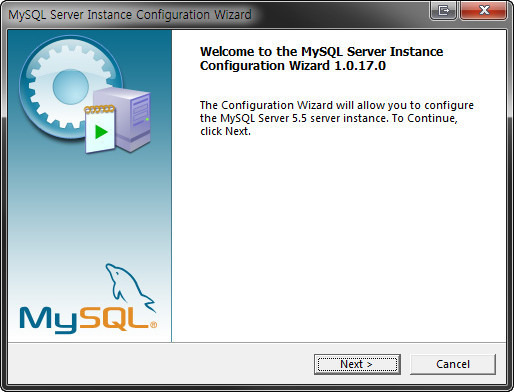Click the gear and server wizard icon

point(85,94)
